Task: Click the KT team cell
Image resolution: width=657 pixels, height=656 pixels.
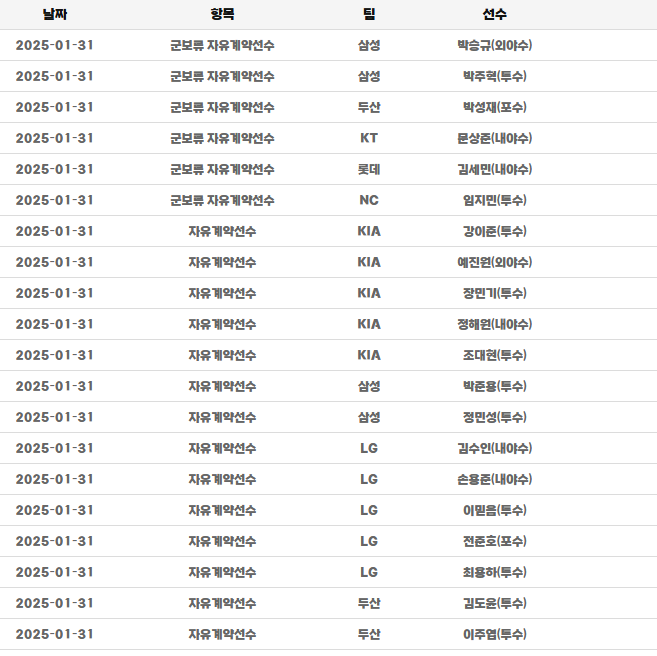Action: tap(369, 138)
